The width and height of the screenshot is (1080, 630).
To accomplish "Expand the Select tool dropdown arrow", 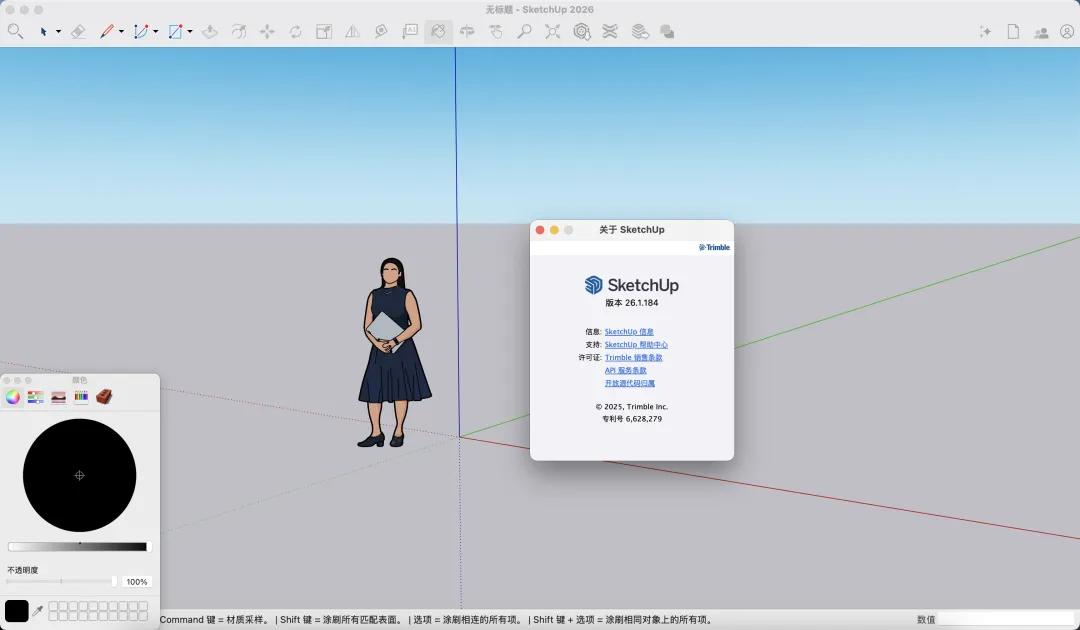I will pos(58,32).
